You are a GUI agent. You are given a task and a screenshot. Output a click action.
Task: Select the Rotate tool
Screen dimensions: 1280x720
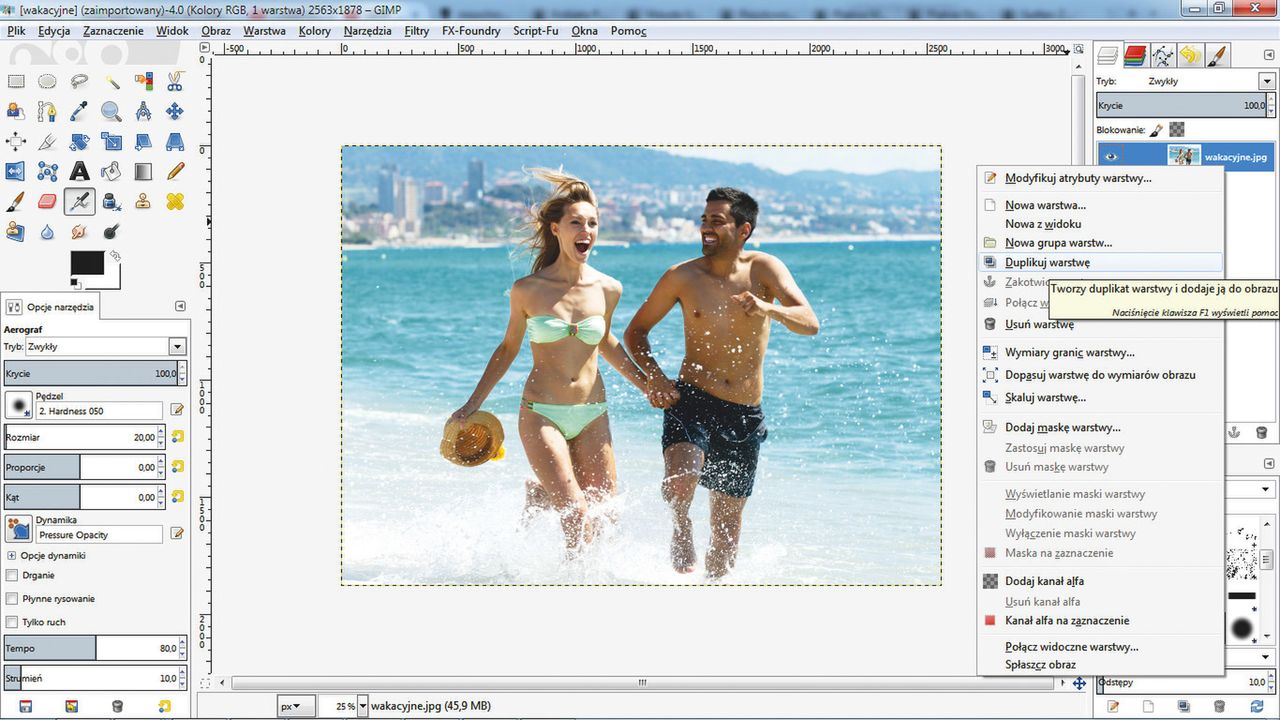[79, 142]
